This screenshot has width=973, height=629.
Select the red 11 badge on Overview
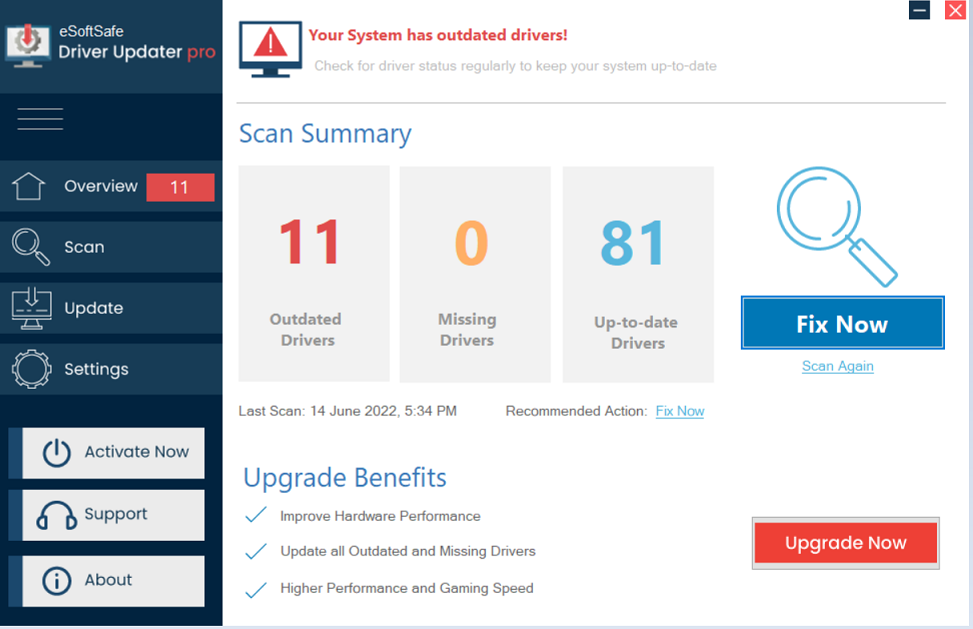click(x=180, y=187)
